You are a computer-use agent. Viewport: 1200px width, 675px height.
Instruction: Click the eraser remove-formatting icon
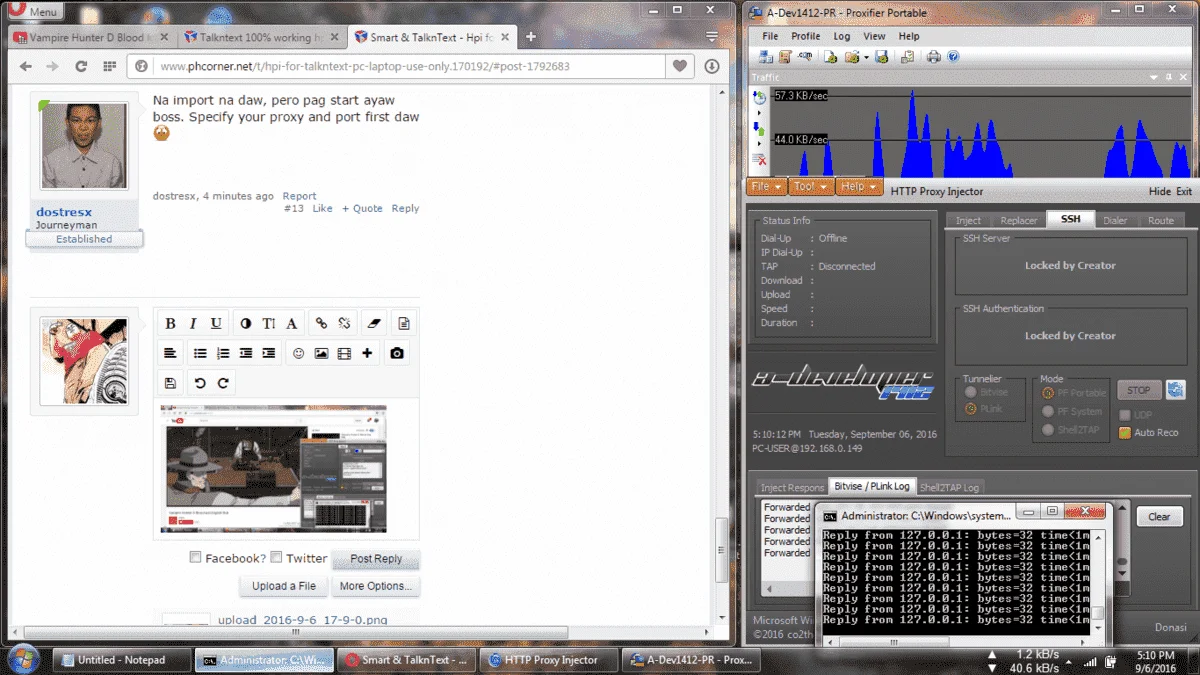click(x=374, y=324)
